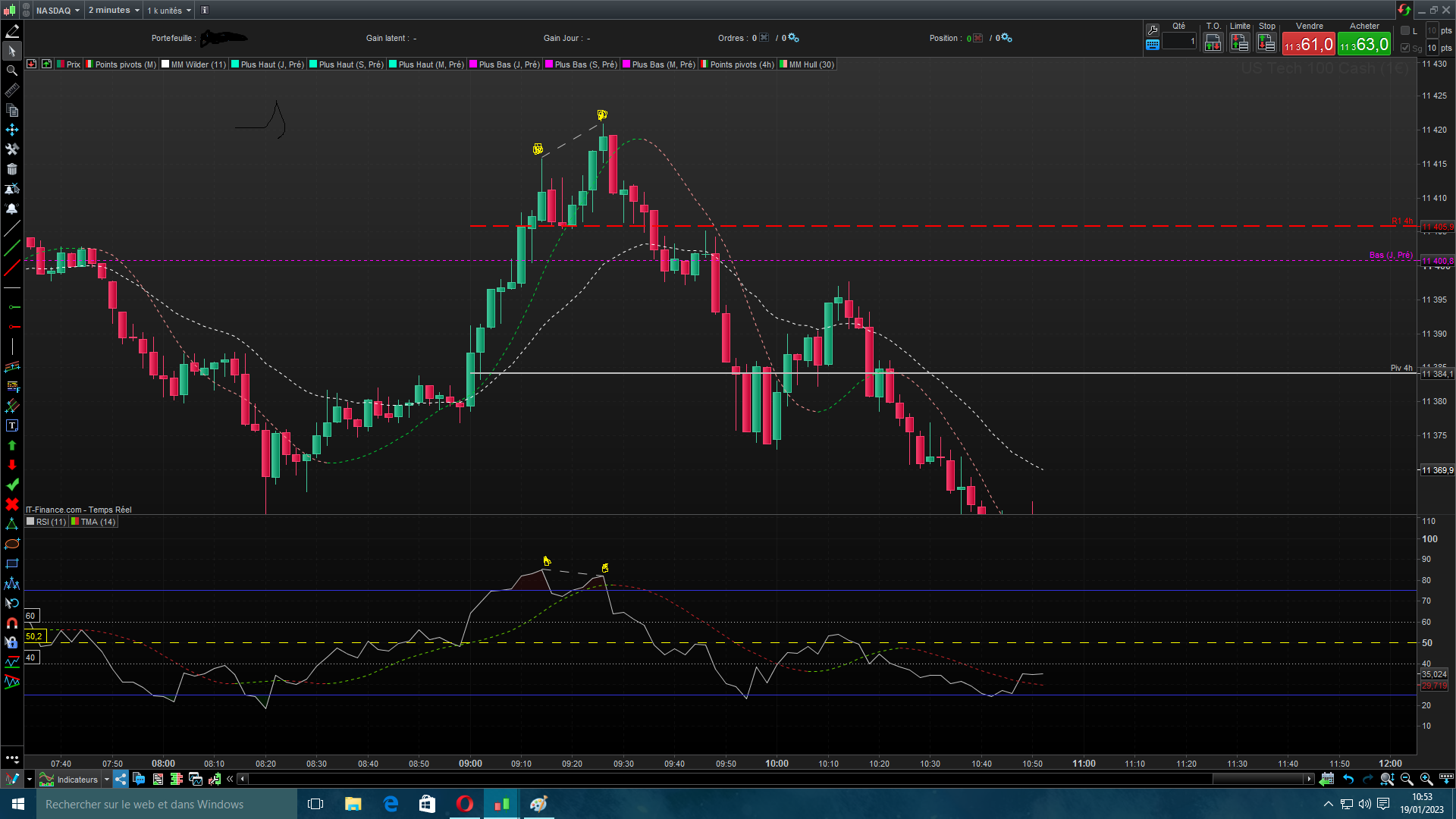Open the RSI (11) indicator tab
The width and height of the screenshot is (1456, 819).
[50, 522]
